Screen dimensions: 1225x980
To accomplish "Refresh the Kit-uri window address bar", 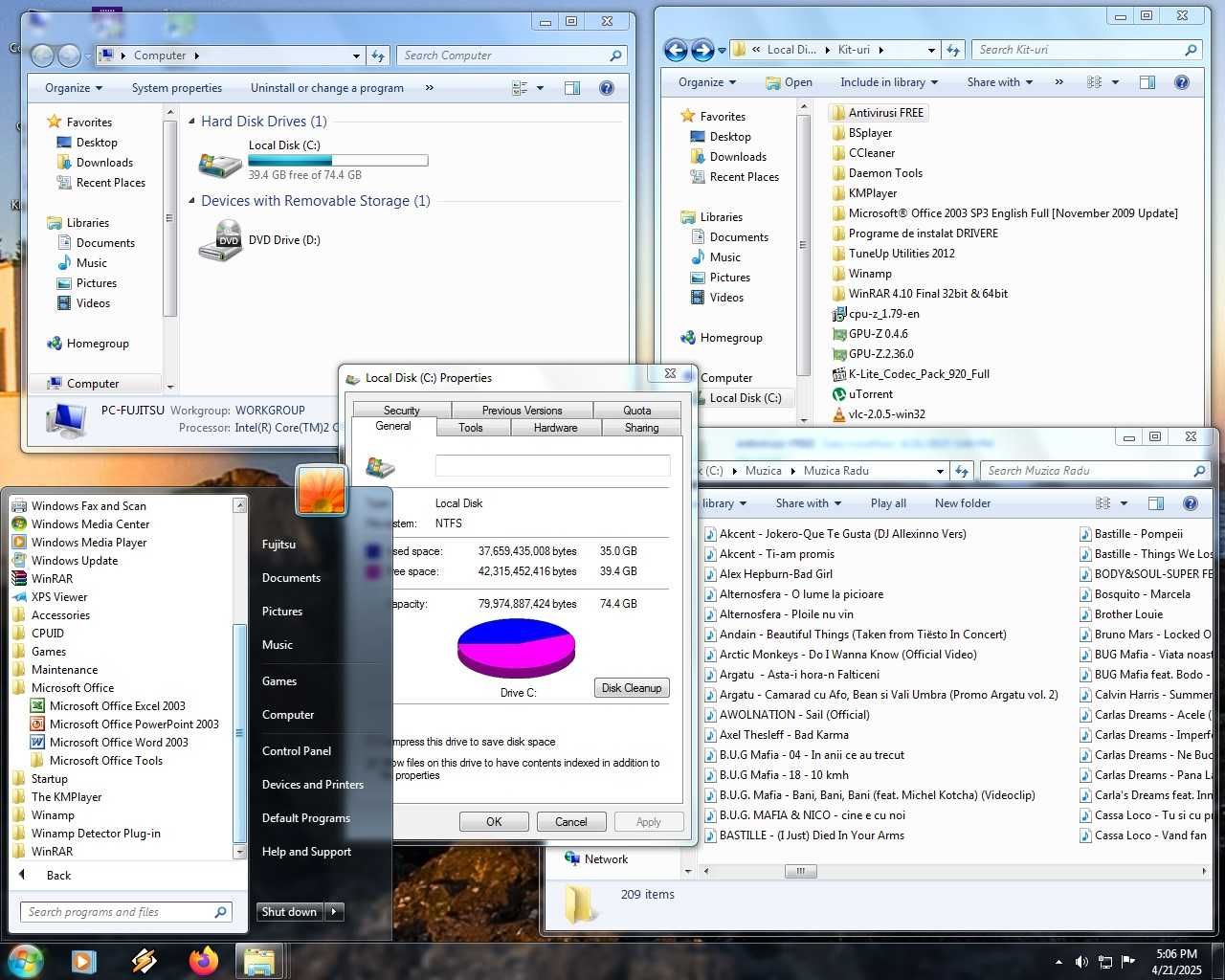I will point(953,50).
